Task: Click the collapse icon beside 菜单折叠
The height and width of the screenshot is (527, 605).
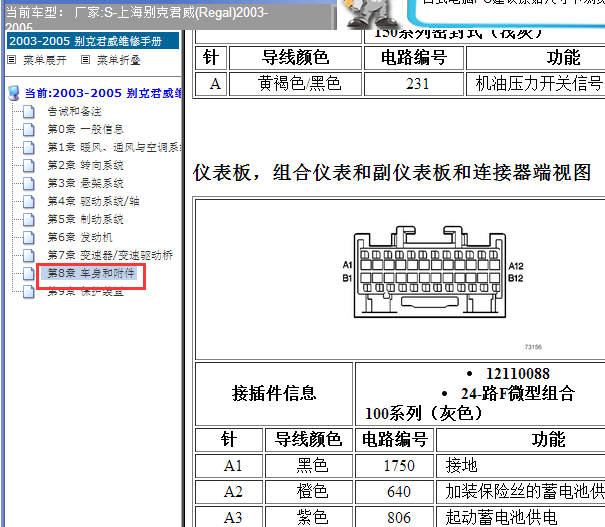Action: pos(85,60)
